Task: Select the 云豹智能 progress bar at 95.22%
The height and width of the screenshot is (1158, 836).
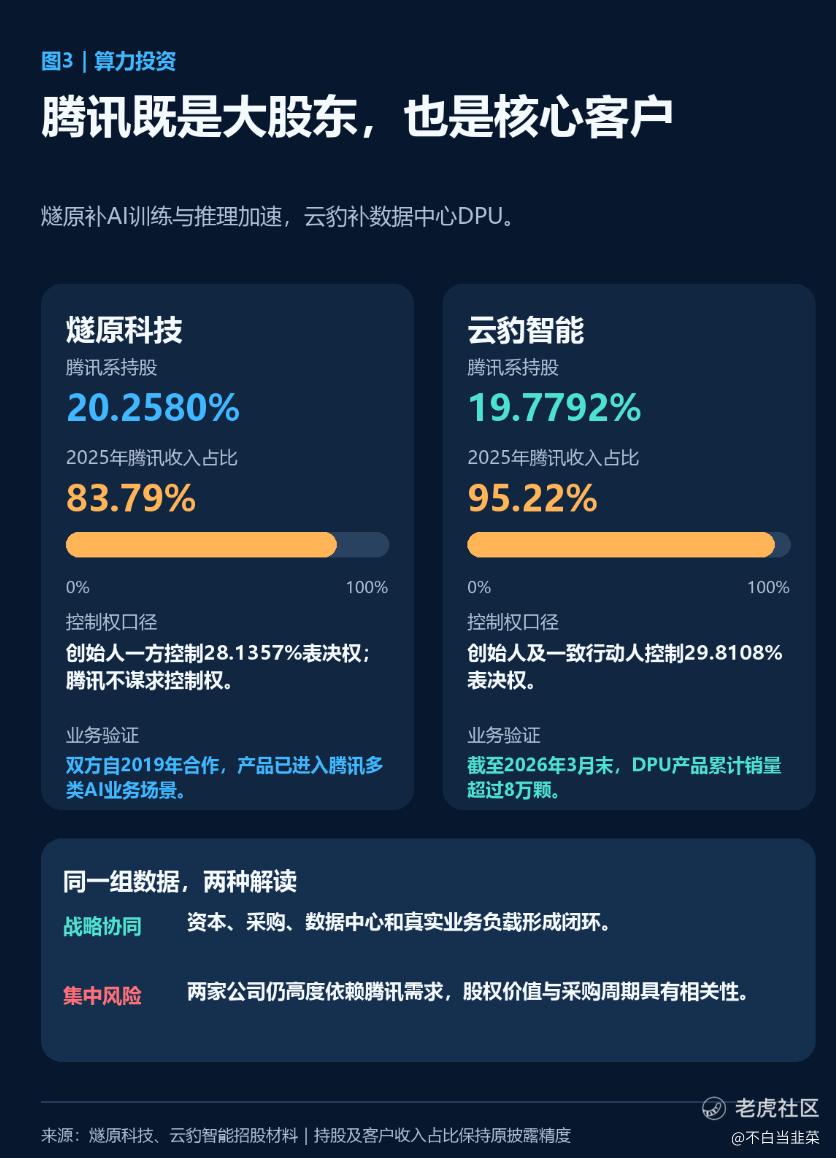Action: (628, 545)
